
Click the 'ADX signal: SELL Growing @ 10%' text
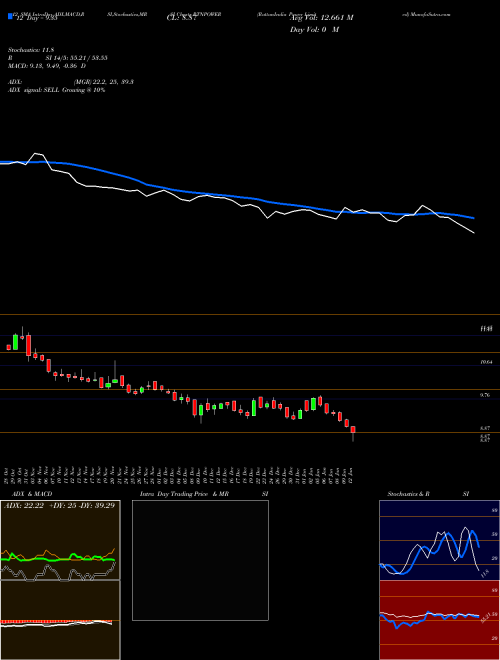(x=56, y=90)
